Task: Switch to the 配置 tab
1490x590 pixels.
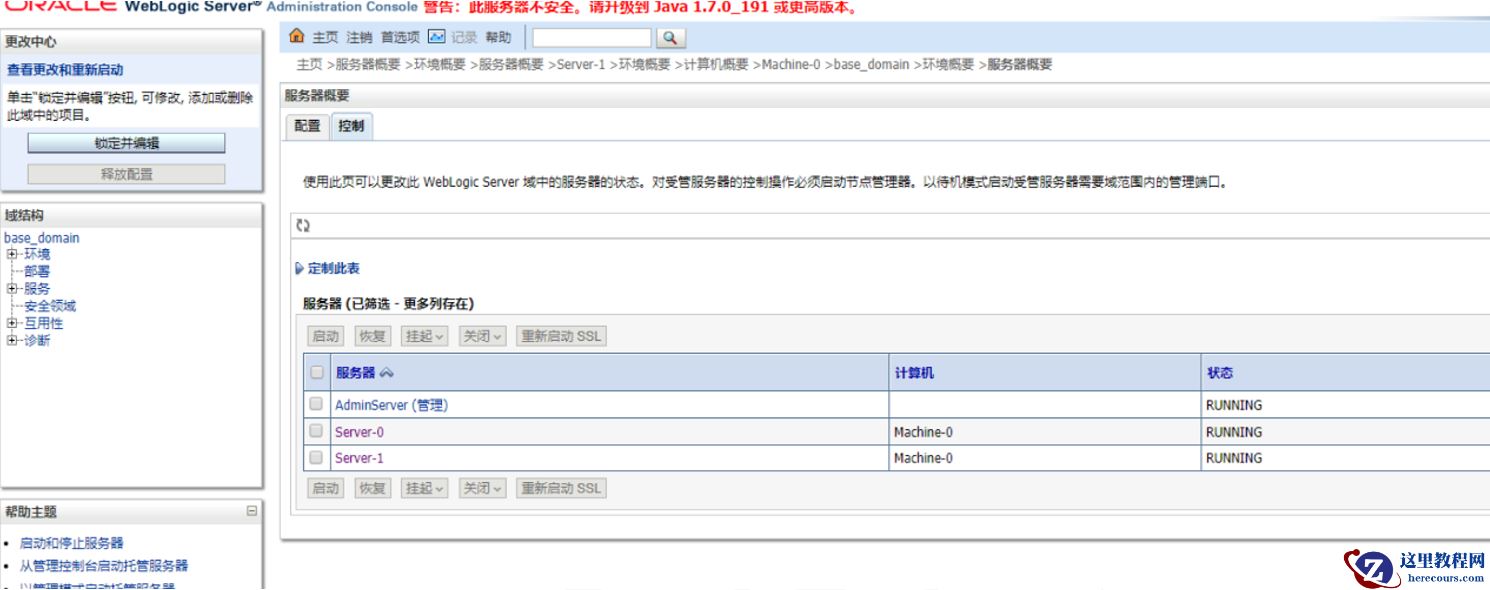Action: [x=305, y=126]
